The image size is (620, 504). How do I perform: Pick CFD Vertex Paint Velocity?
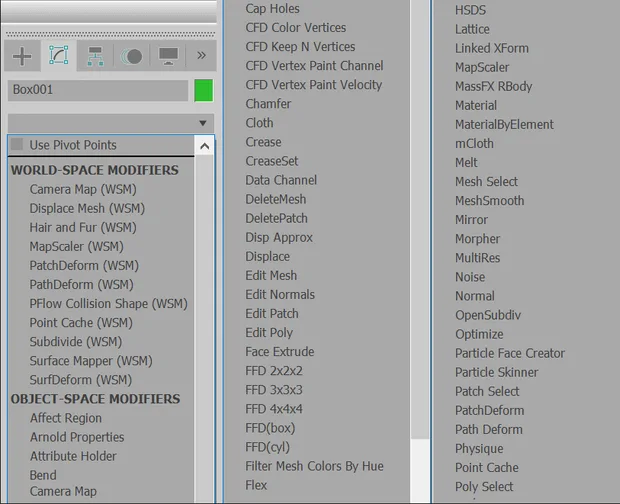pyautogui.click(x=314, y=85)
